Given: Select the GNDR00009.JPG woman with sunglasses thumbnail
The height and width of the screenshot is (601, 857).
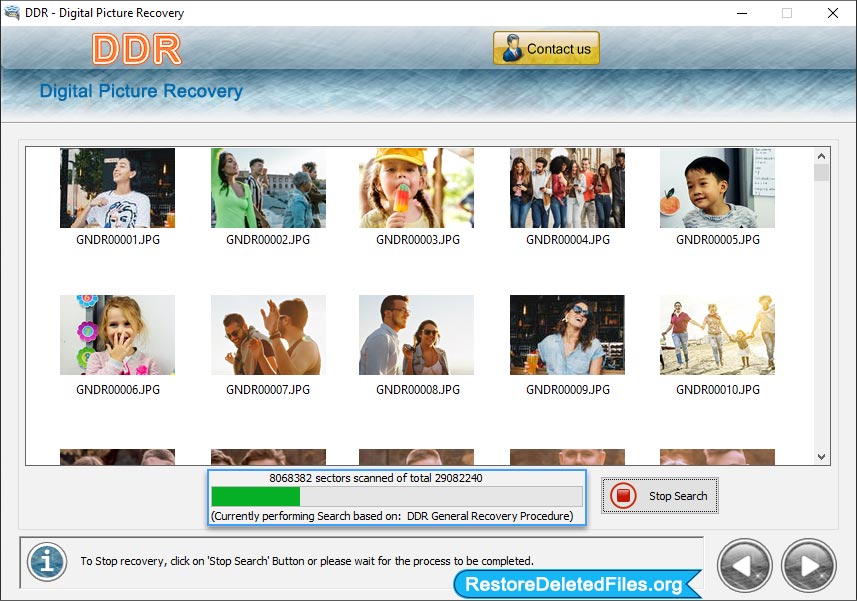Looking at the screenshot, I should click(567, 335).
